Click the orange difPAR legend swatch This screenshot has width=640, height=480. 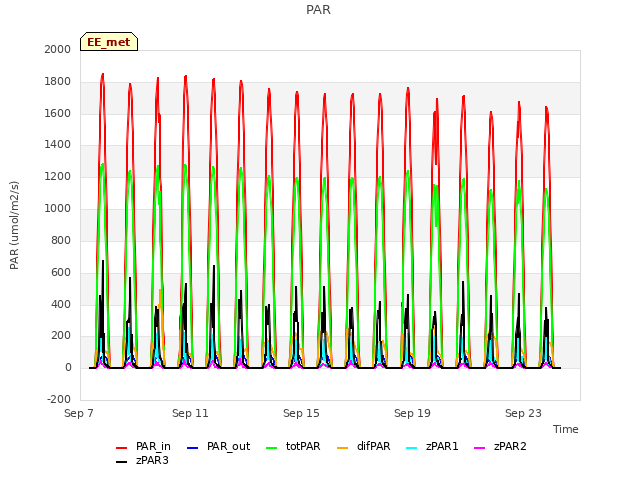(x=343, y=448)
